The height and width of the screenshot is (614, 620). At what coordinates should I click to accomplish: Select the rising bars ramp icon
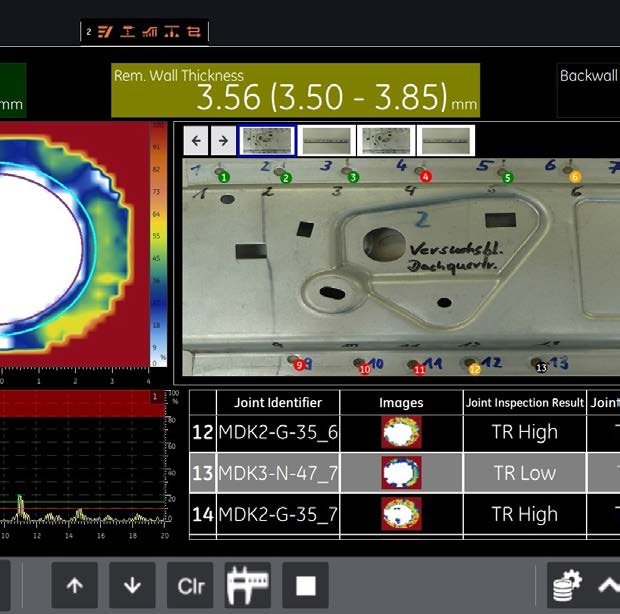tap(150, 32)
